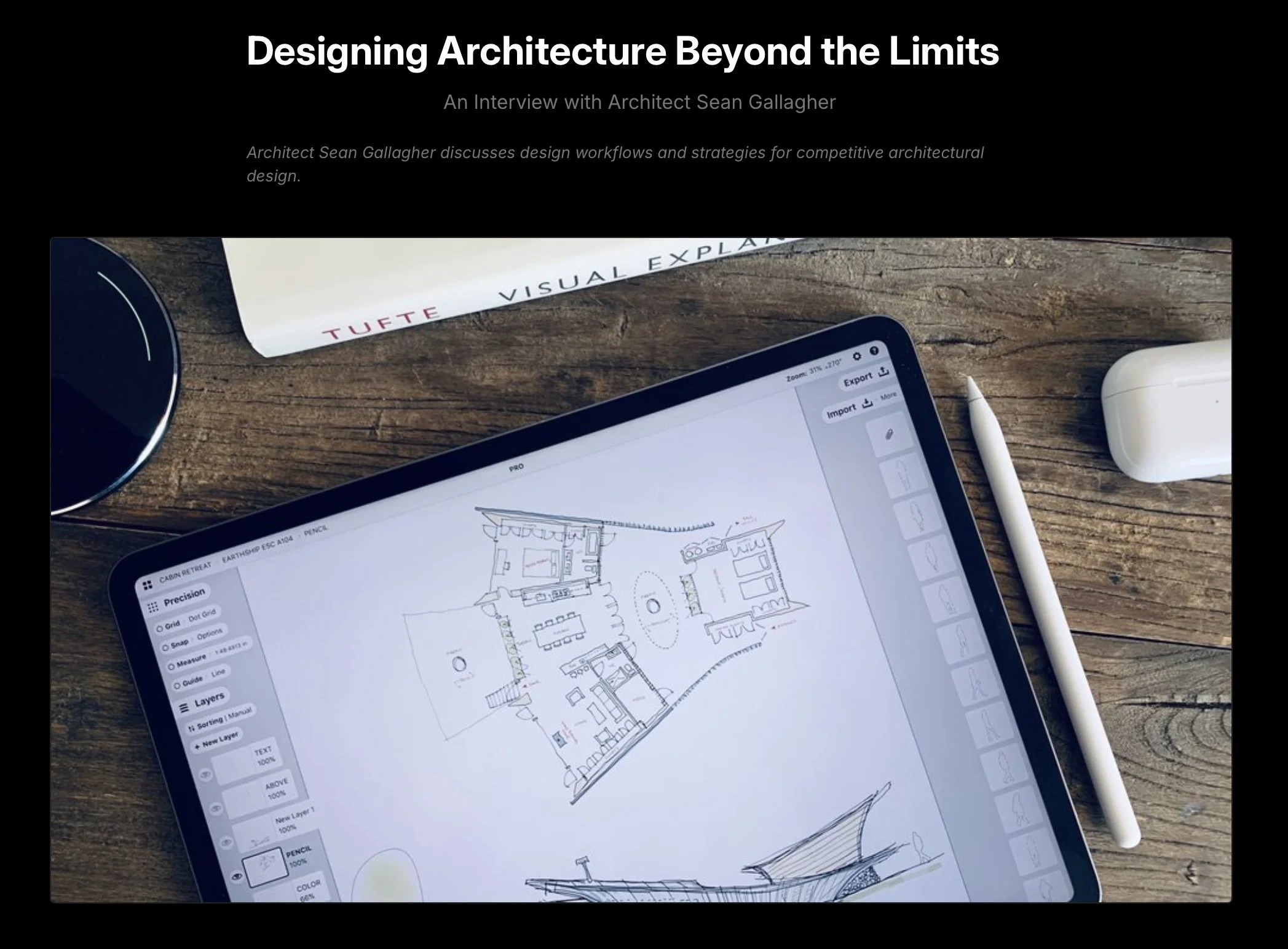Enable the Grid radio toggle
Screen dimensions: 1288x949
[x=160, y=629]
